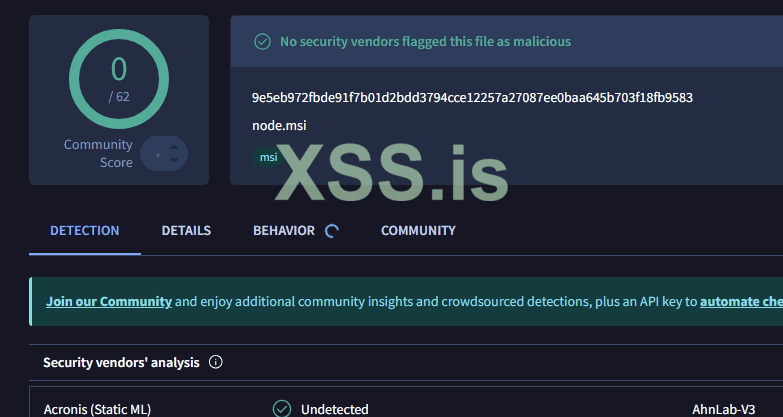The height and width of the screenshot is (417, 783).
Task: Open the automate checks link
Action: 740,301
